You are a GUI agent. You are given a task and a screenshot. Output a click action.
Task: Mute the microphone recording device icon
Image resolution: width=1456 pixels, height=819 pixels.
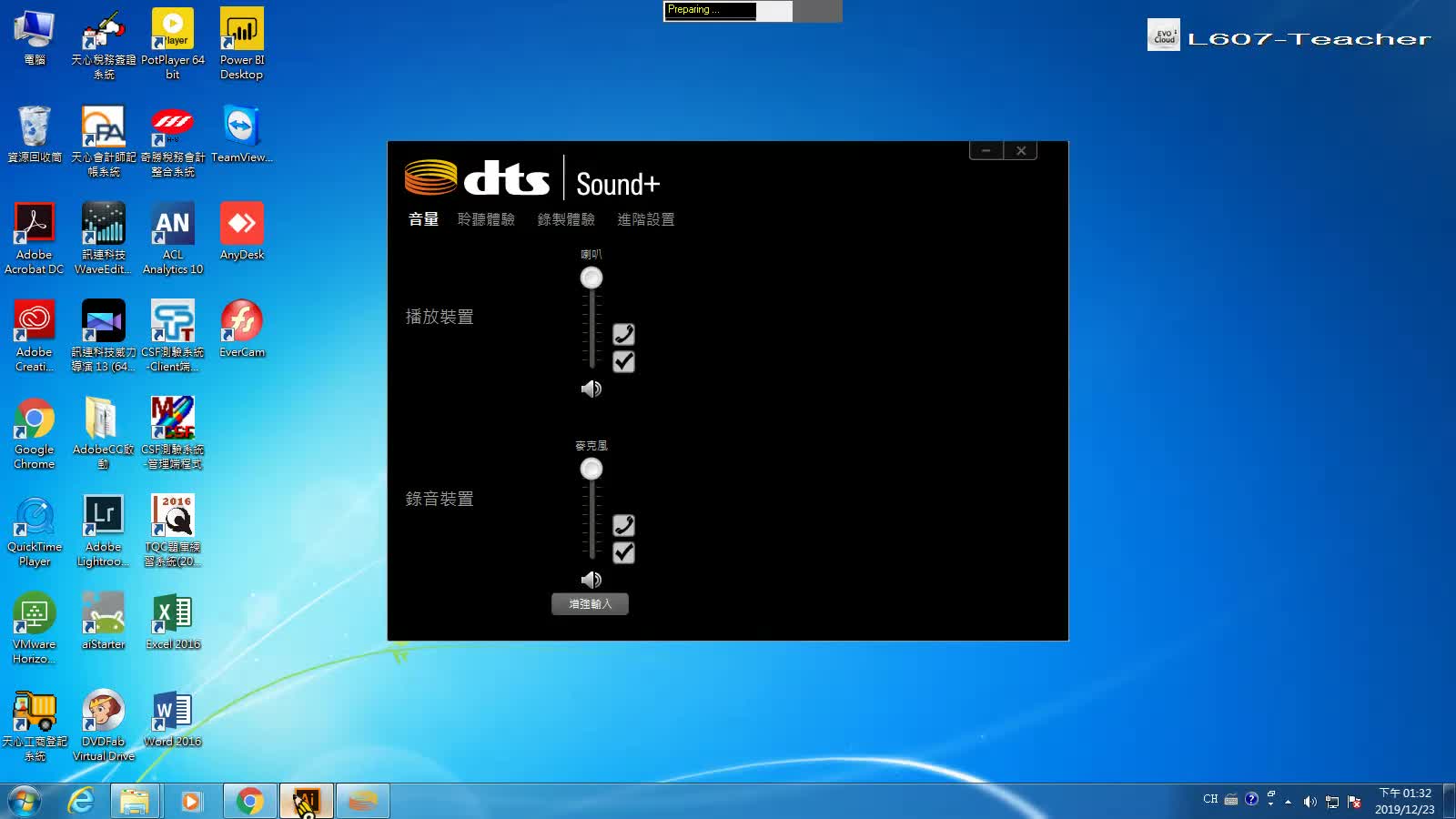point(591,580)
